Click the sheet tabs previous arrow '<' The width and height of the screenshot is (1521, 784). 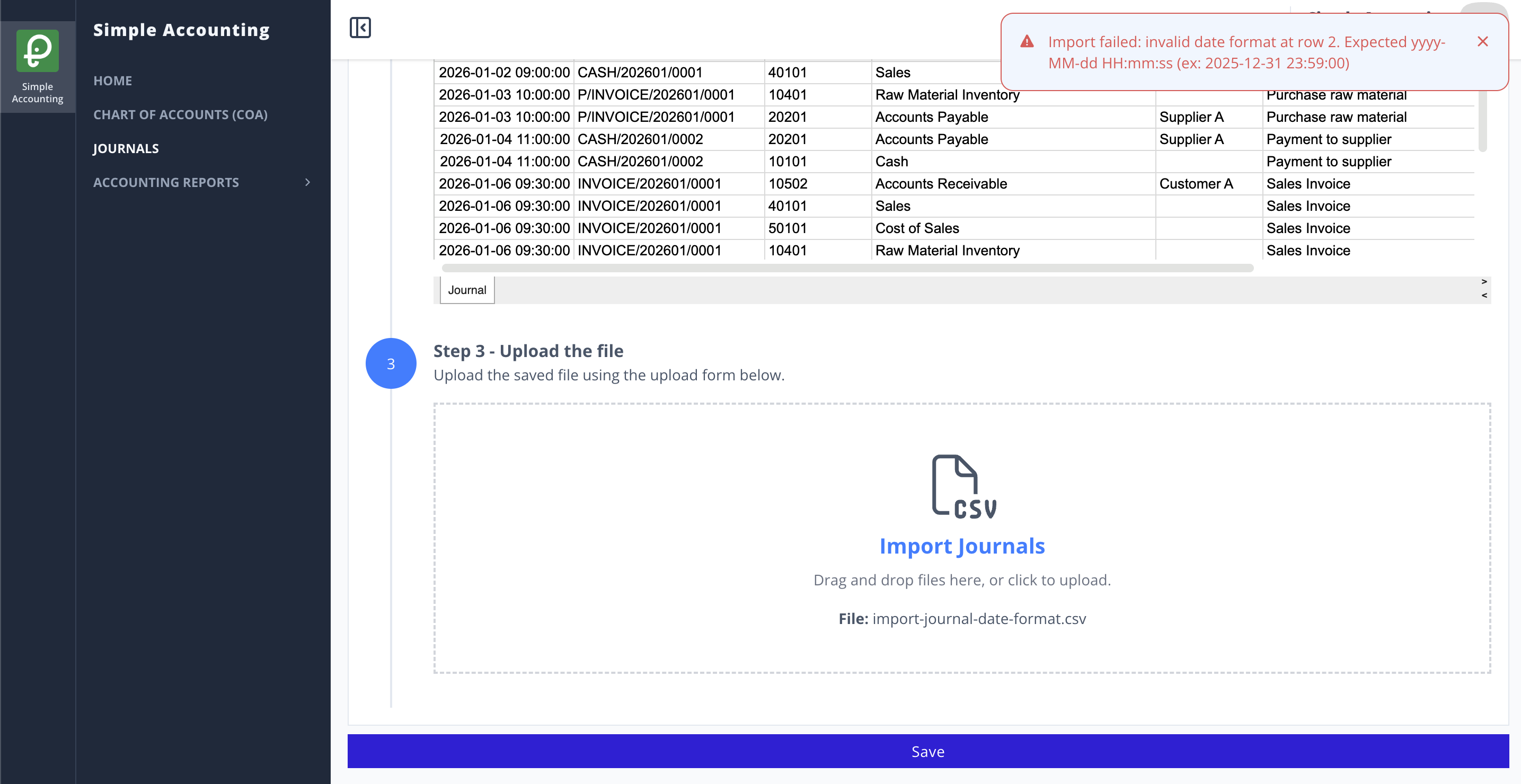(1484, 295)
